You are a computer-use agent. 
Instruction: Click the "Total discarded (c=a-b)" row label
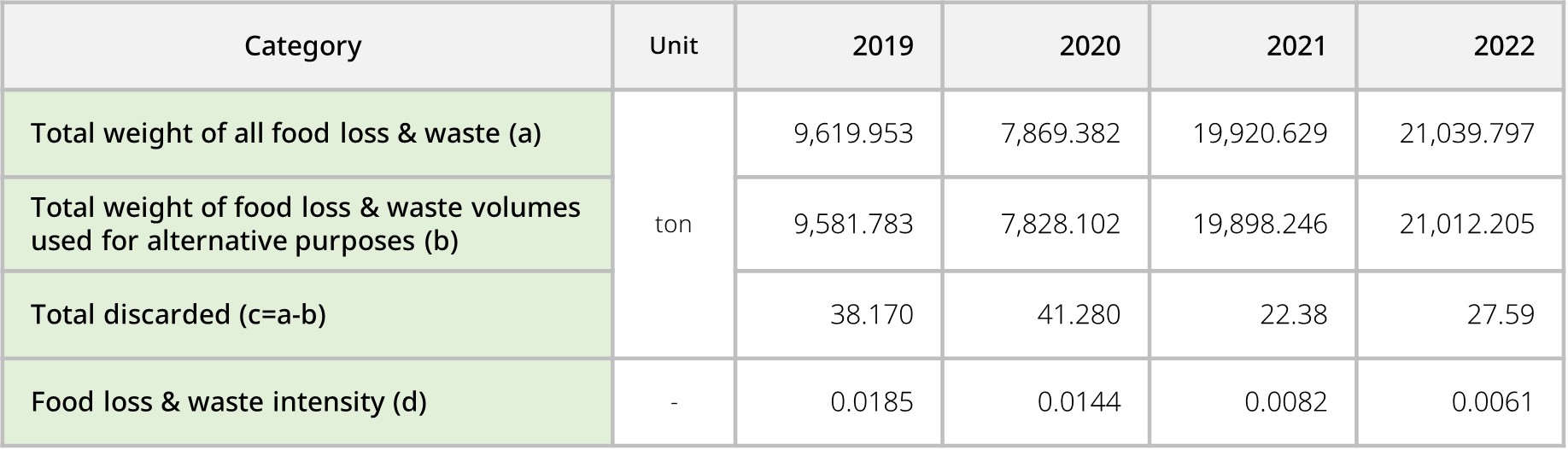(x=178, y=315)
